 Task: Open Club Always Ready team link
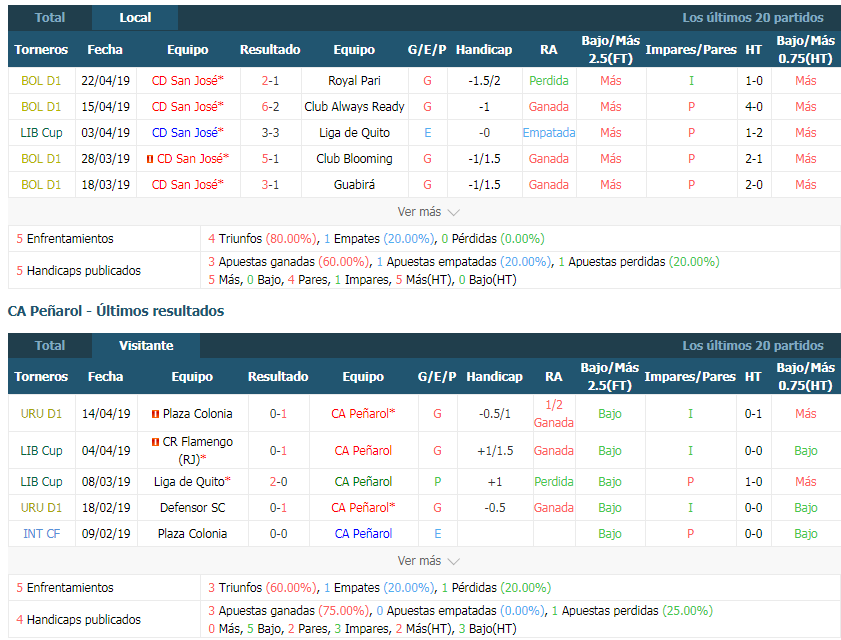(354, 107)
